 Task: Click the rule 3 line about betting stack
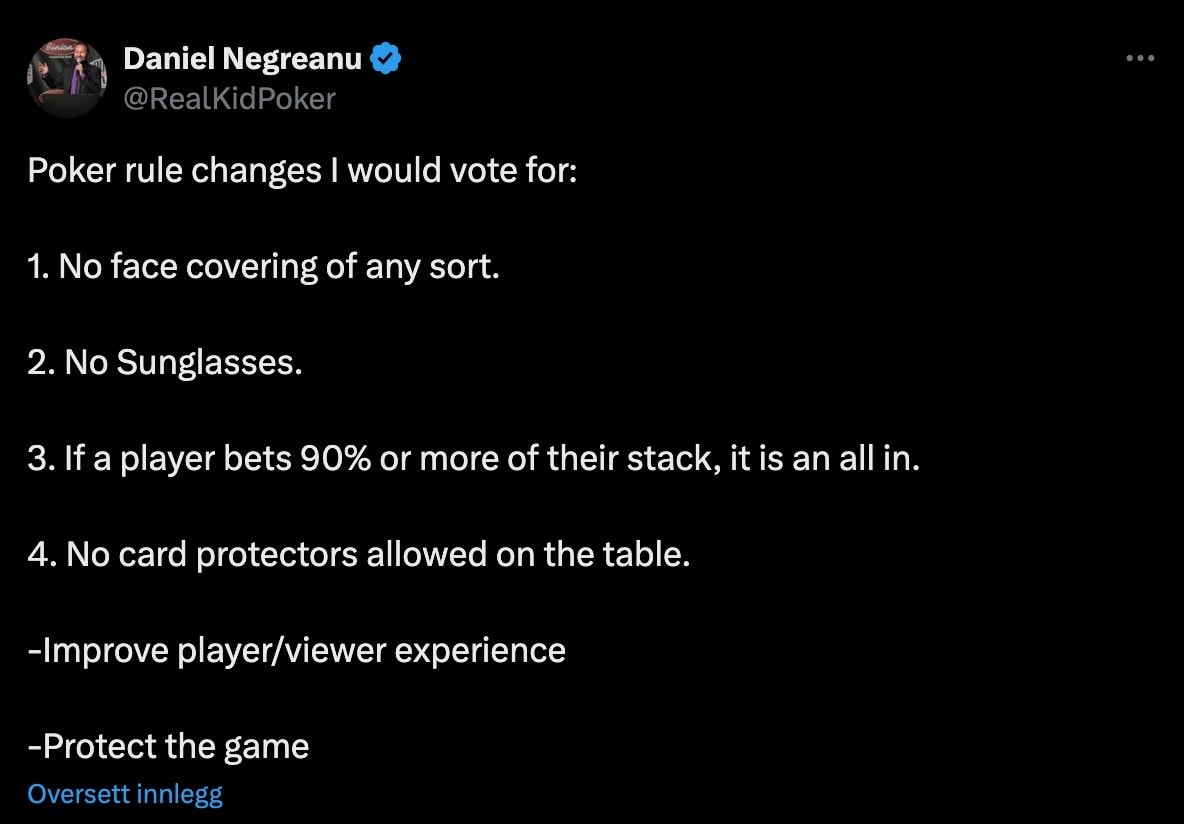click(473, 458)
